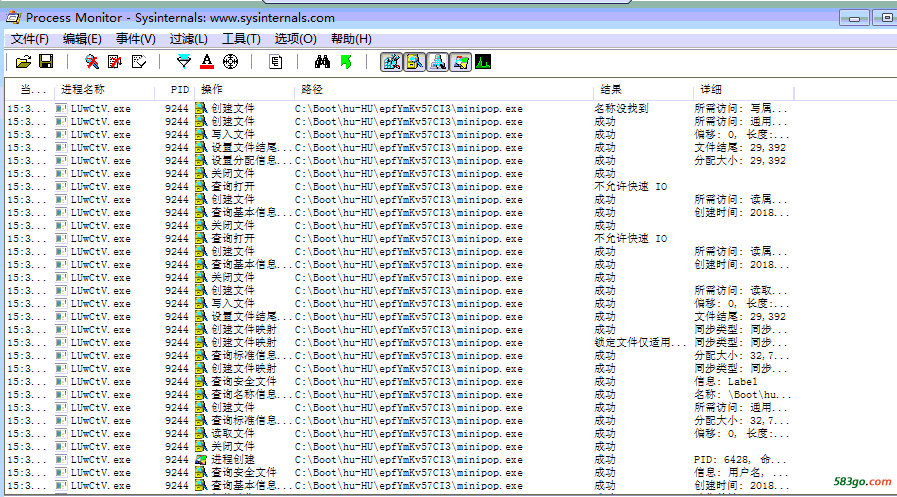The image size is (897, 497).
Task: Click the 信息: 用户名 detail cell
Action: click(x=741, y=473)
